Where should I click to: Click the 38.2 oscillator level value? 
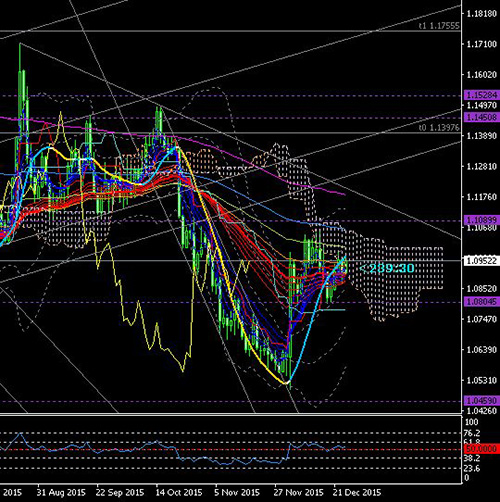pos(472,458)
